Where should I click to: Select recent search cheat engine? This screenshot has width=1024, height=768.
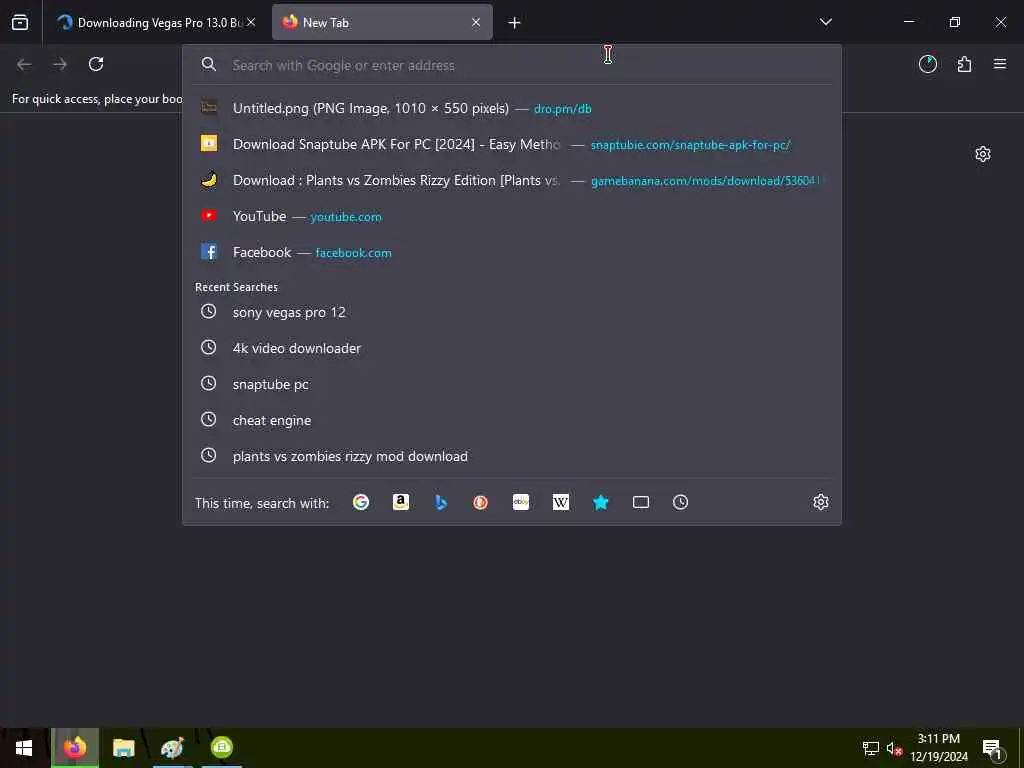tap(512, 420)
